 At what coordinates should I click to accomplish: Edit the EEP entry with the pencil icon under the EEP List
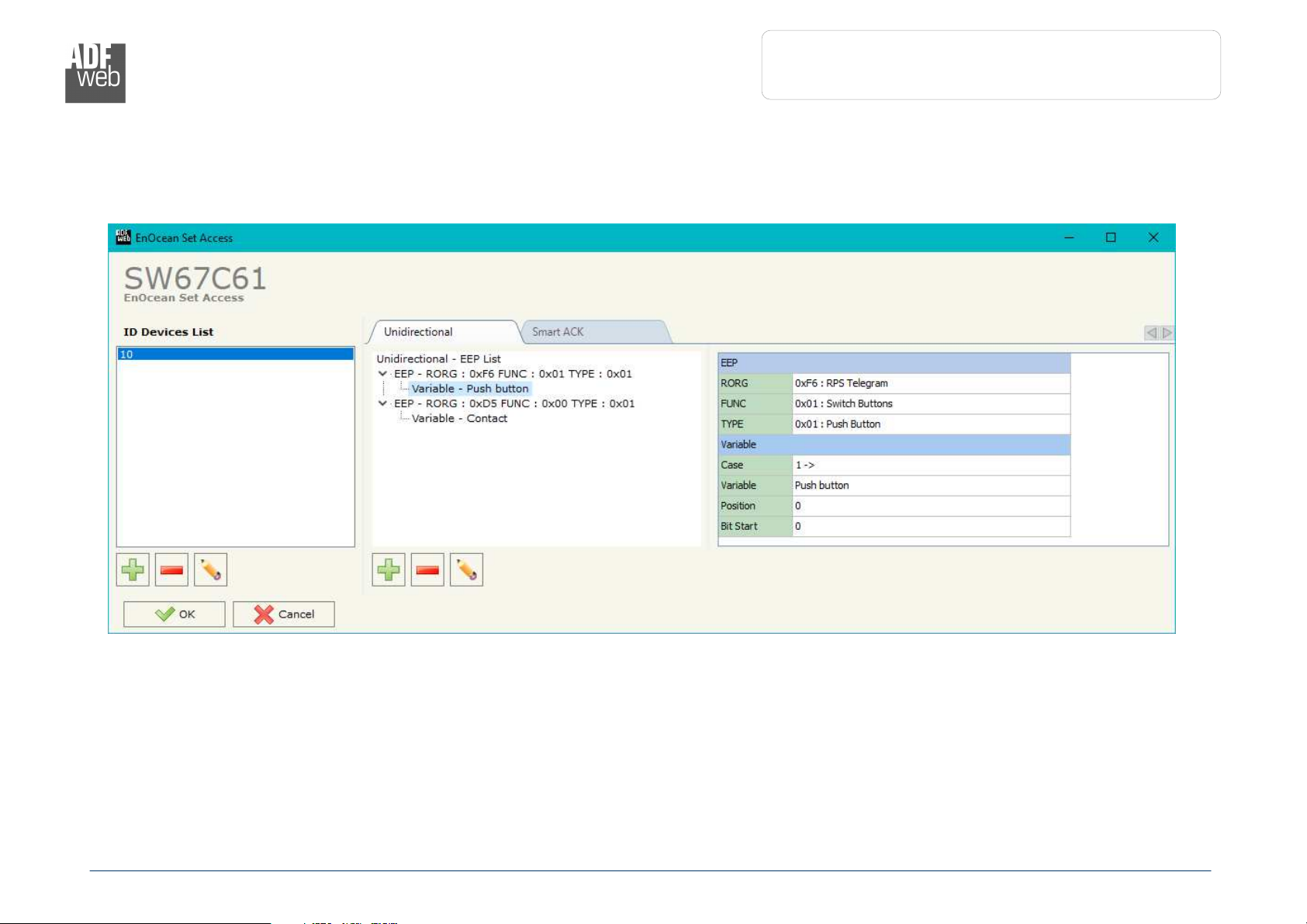pos(466,570)
